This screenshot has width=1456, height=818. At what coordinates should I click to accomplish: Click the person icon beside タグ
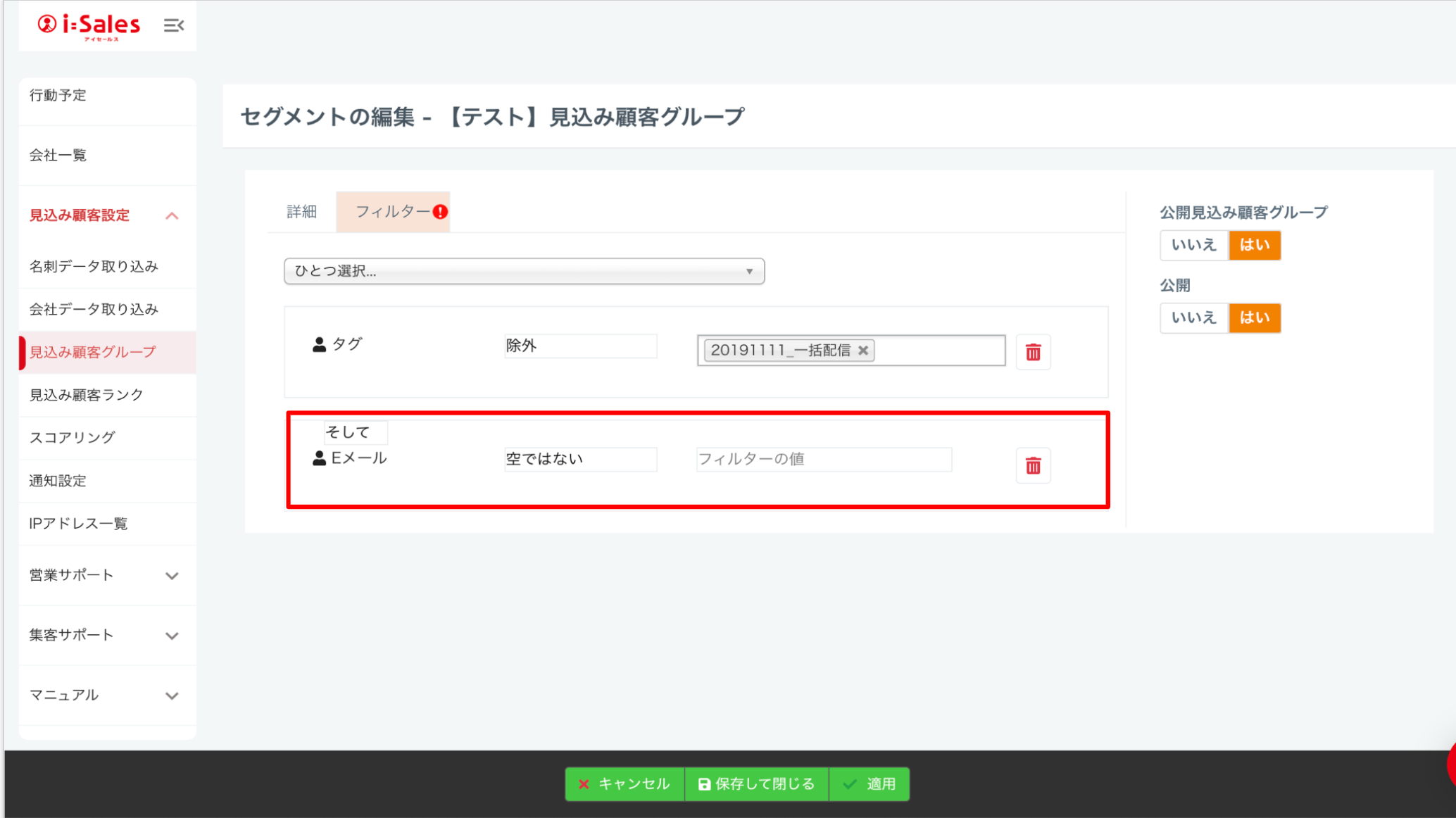pos(319,344)
